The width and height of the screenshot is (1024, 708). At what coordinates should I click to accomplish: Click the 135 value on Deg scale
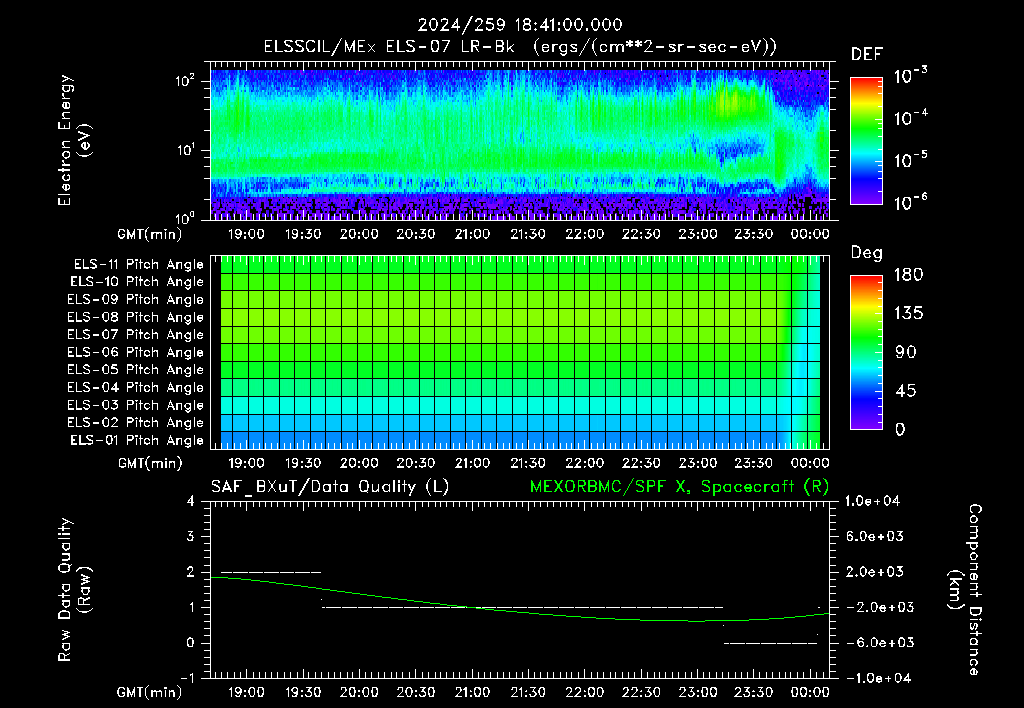coord(908,314)
